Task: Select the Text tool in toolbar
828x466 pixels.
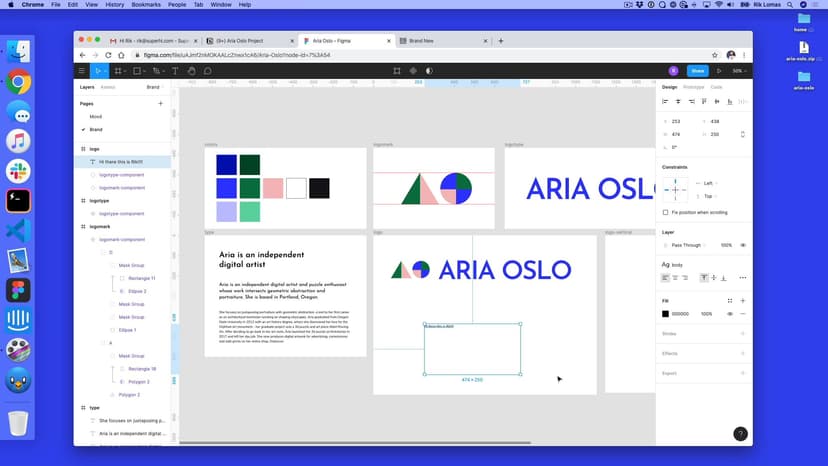Action: pos(175,71)
